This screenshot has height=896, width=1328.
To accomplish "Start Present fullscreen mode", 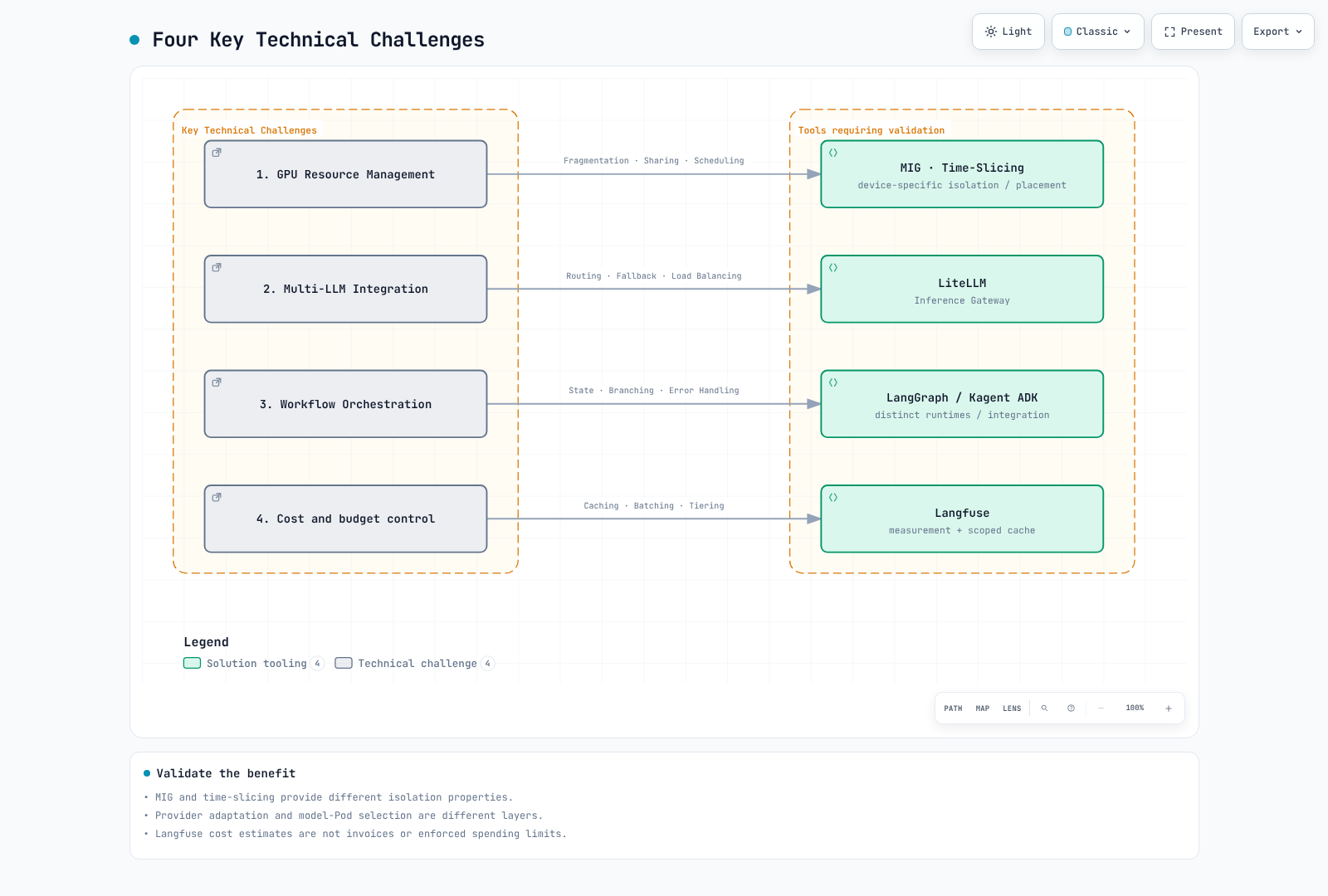I will [1193, 32].
